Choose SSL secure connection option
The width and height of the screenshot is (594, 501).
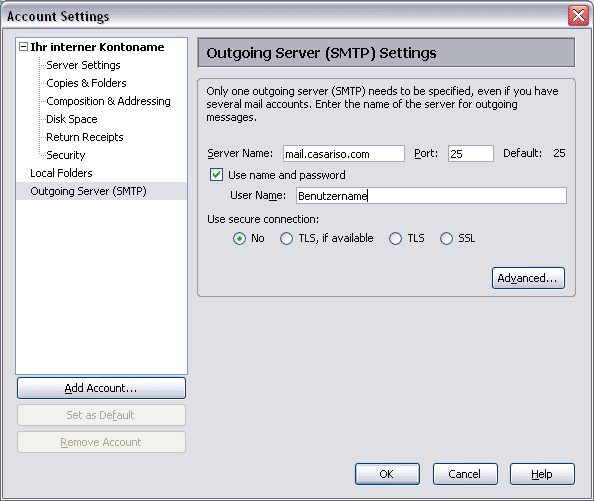(x=446, y=239)
